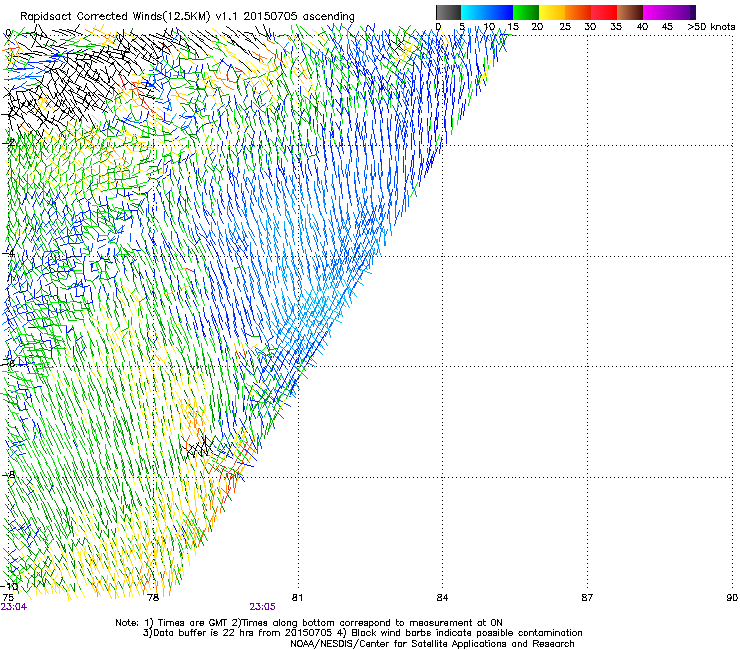Click longitude label '75' on the axis
This screenshot has height=650, width=740.
(x=8, y=598)
